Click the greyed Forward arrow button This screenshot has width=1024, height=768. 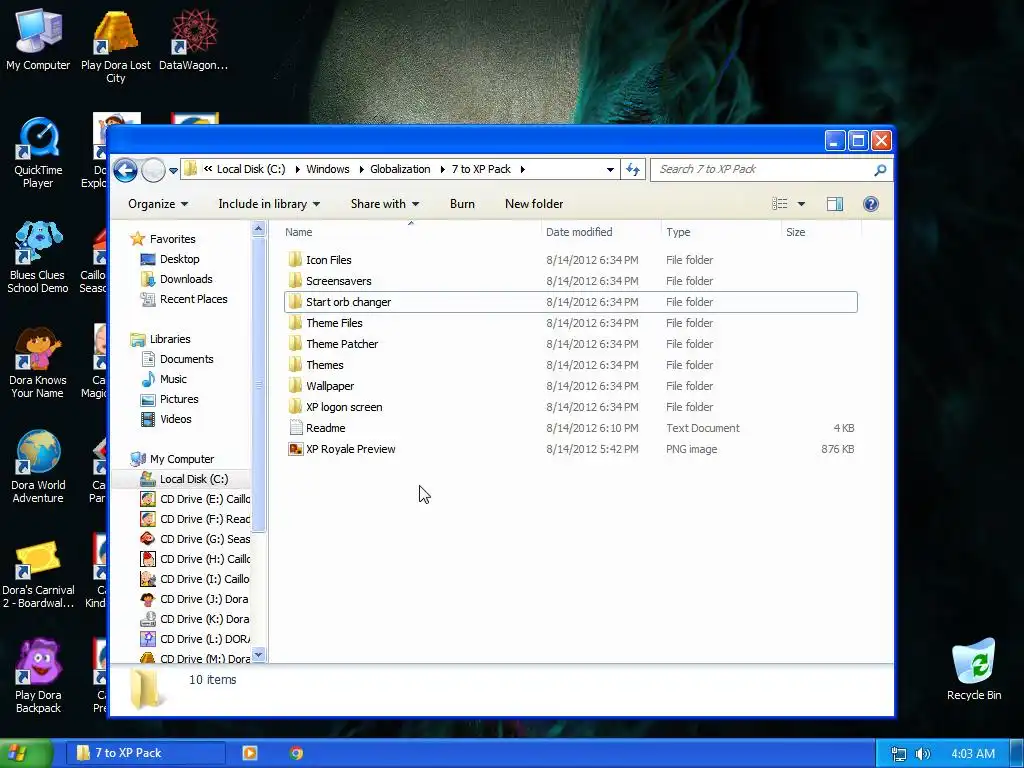click(x=153, y=170)
